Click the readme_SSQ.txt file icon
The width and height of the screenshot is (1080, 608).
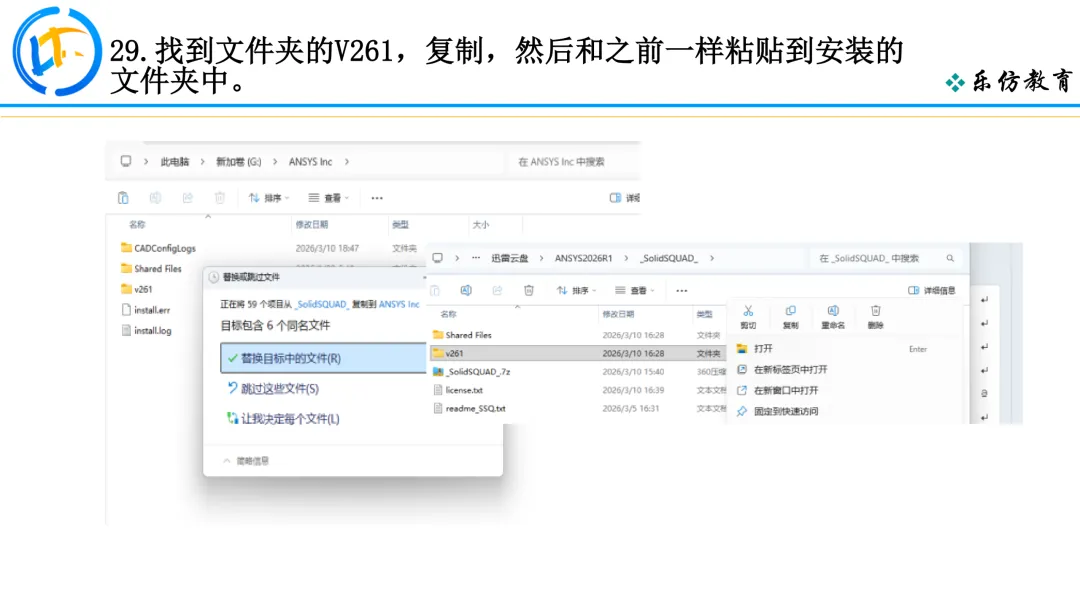click(x=437, y=408)
